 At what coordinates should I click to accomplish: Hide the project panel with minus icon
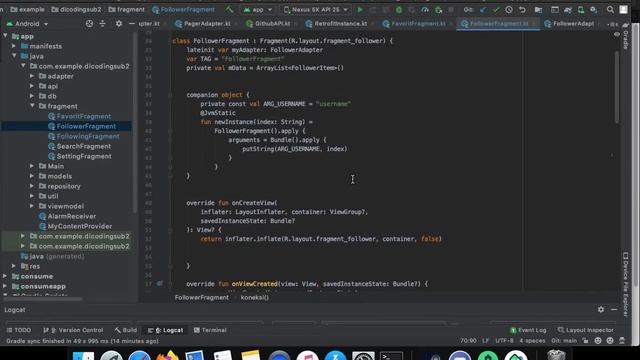[131, 24]
